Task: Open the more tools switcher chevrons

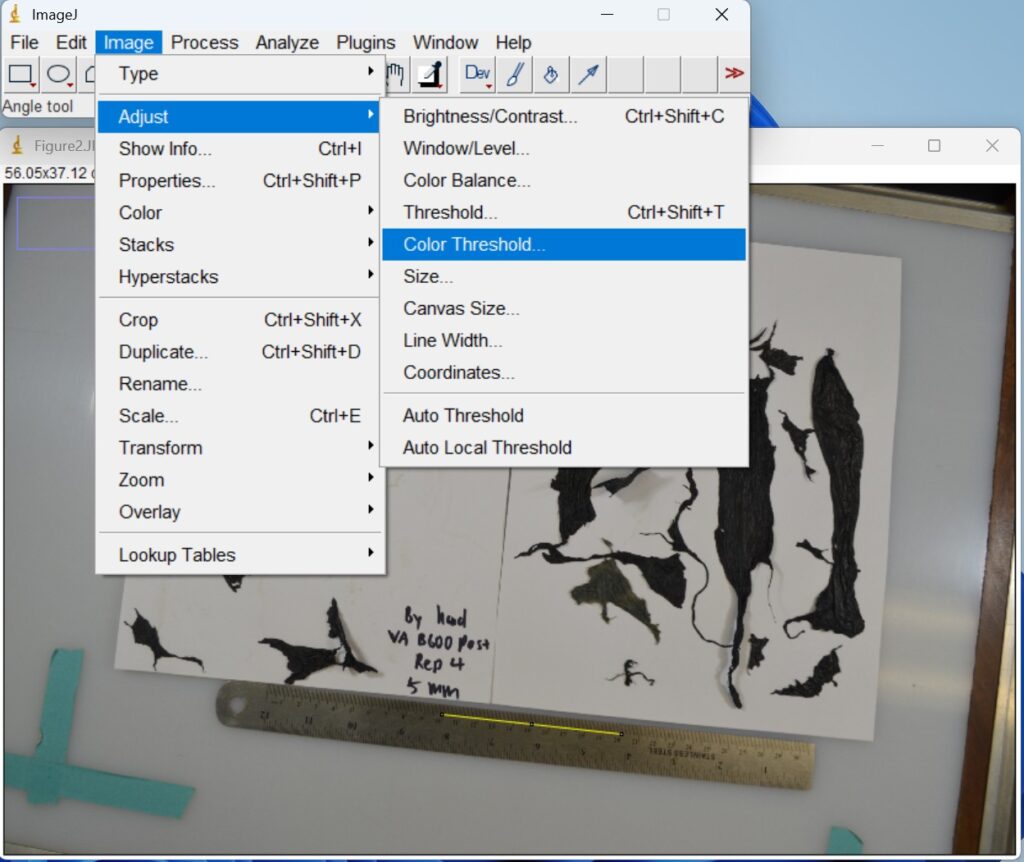Action: pyautogui.click(x=735, y=74)
